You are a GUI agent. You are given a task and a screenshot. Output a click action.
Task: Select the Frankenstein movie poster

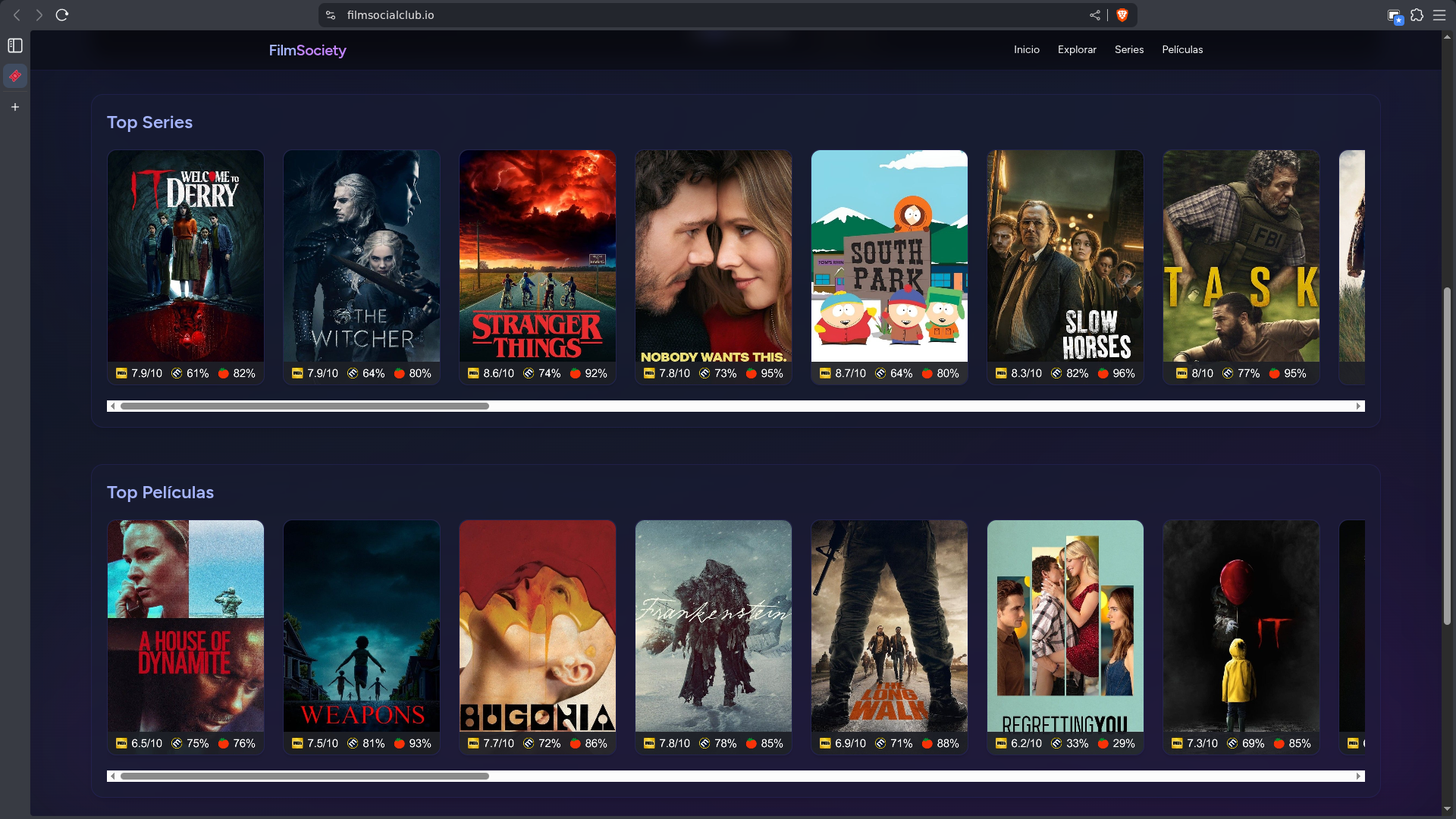point(713,626)
